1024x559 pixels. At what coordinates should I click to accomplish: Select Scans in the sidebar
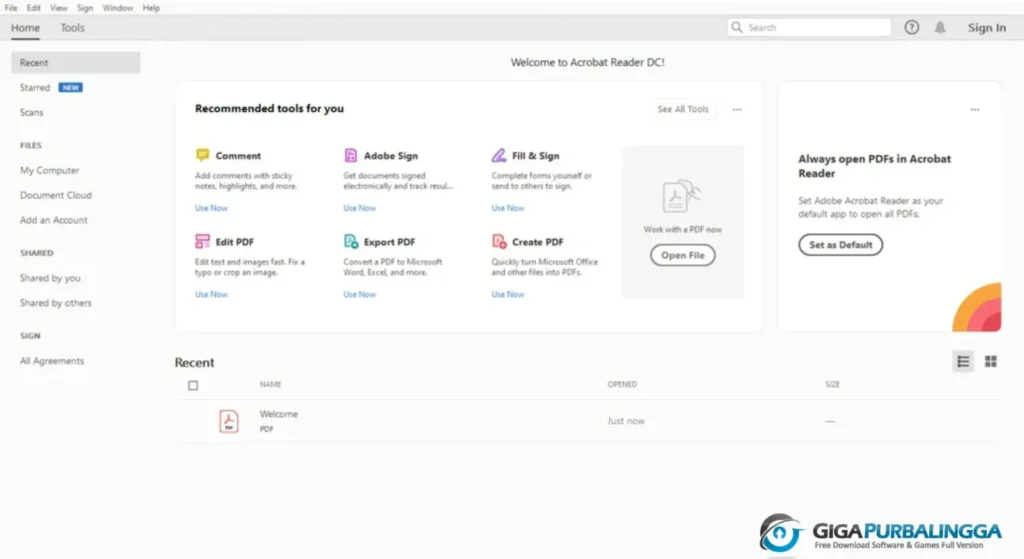(31, 112)
